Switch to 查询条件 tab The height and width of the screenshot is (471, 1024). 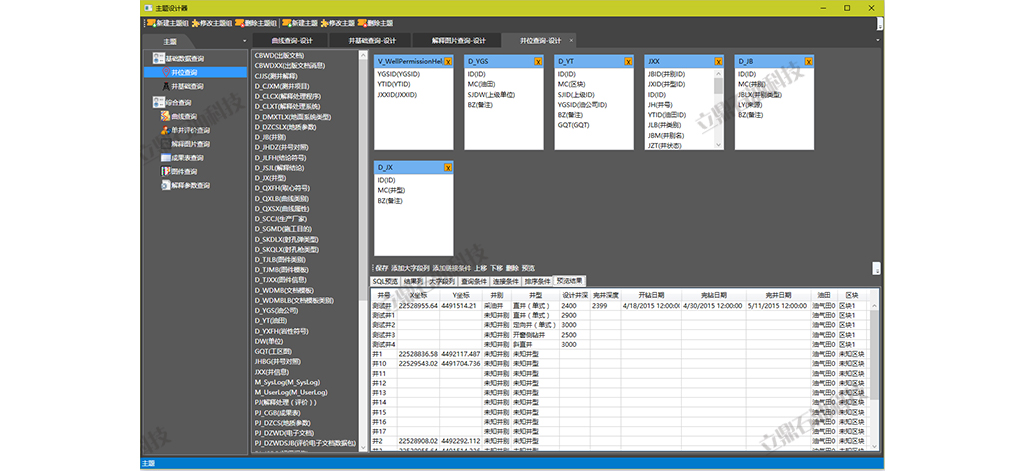(x=474, y=281)
